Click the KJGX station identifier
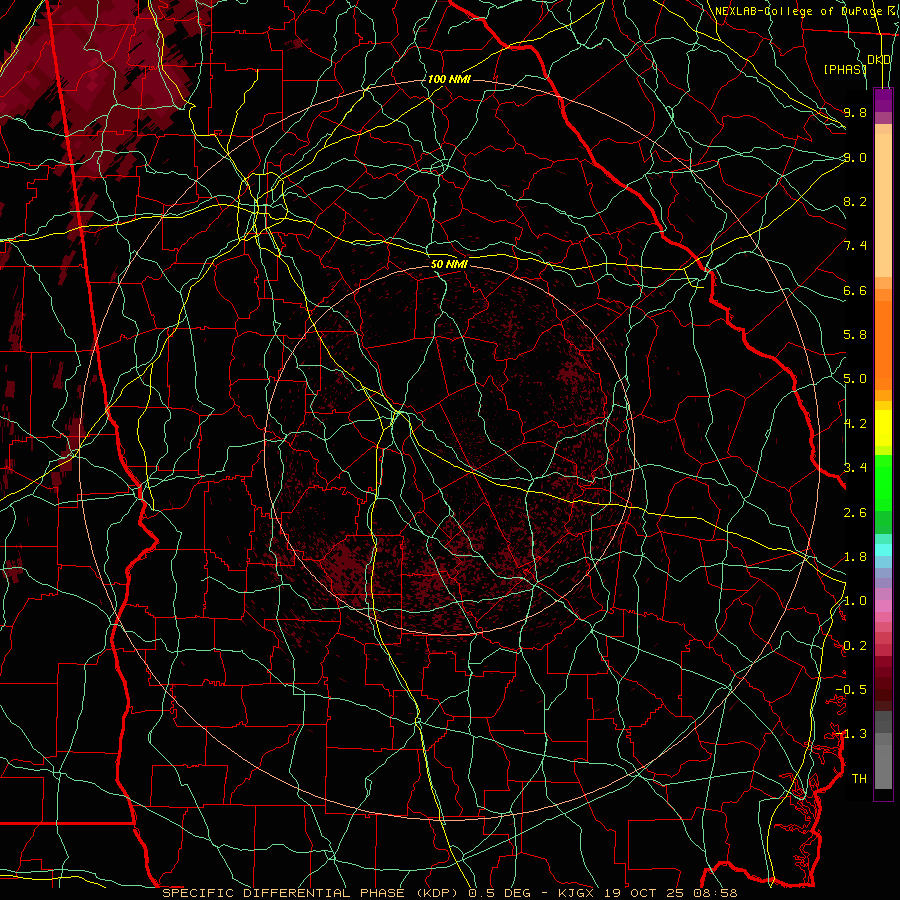Image resolution: width=900 pixels, height=900 pixels. [x=577, y=893]
